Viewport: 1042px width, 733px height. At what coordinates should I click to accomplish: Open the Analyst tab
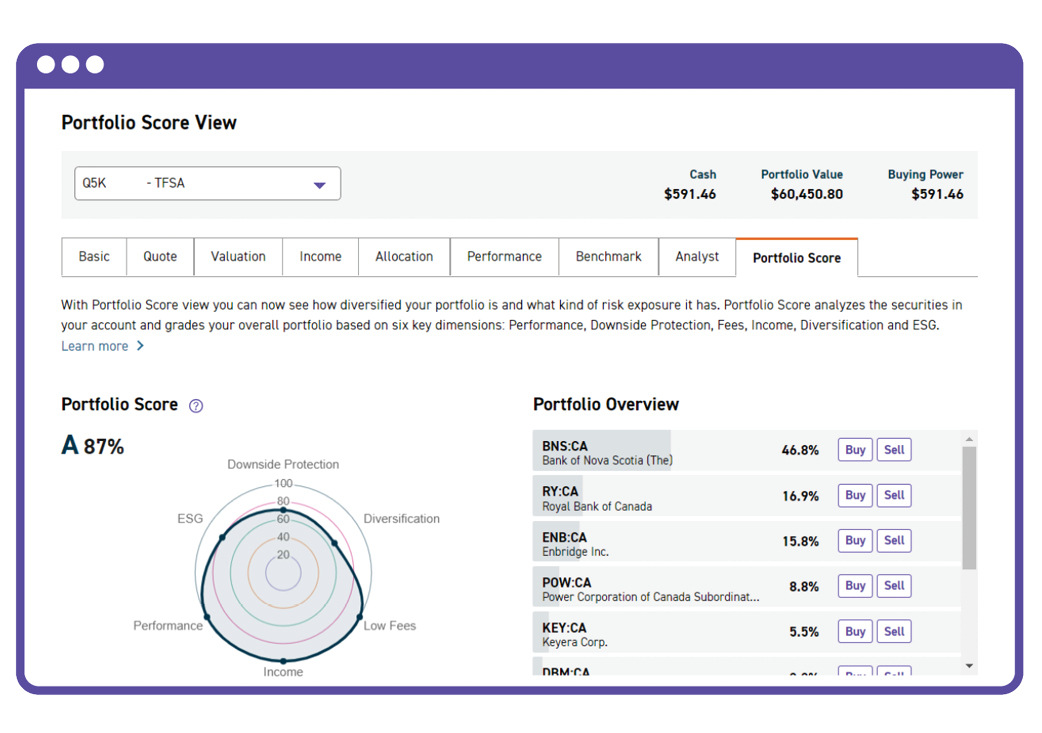point(697,257)
